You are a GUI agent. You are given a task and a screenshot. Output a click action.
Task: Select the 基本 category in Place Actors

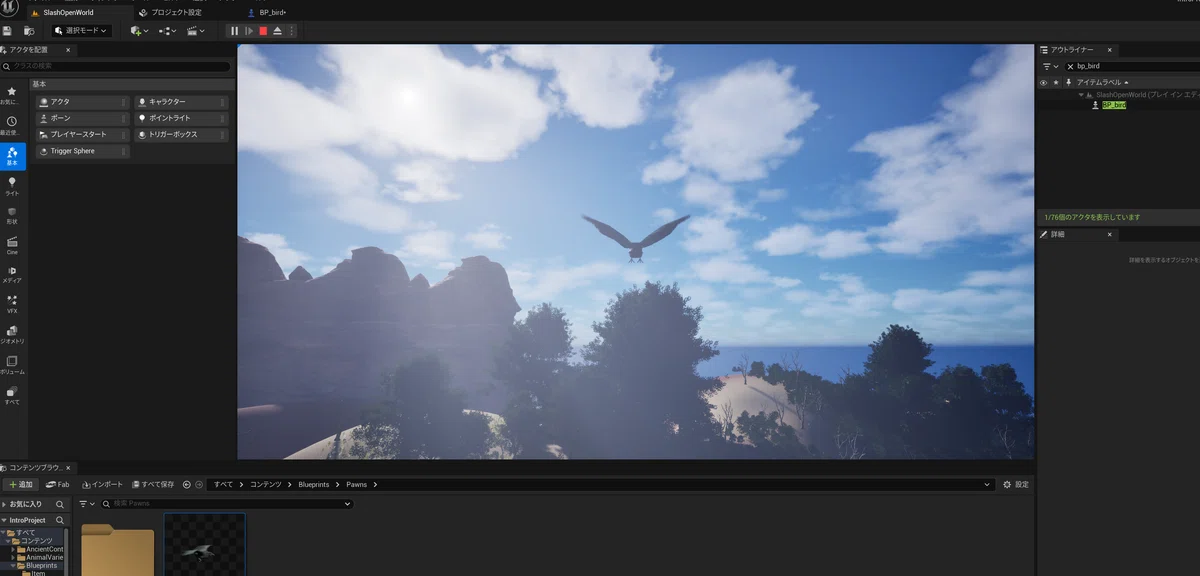12,156
